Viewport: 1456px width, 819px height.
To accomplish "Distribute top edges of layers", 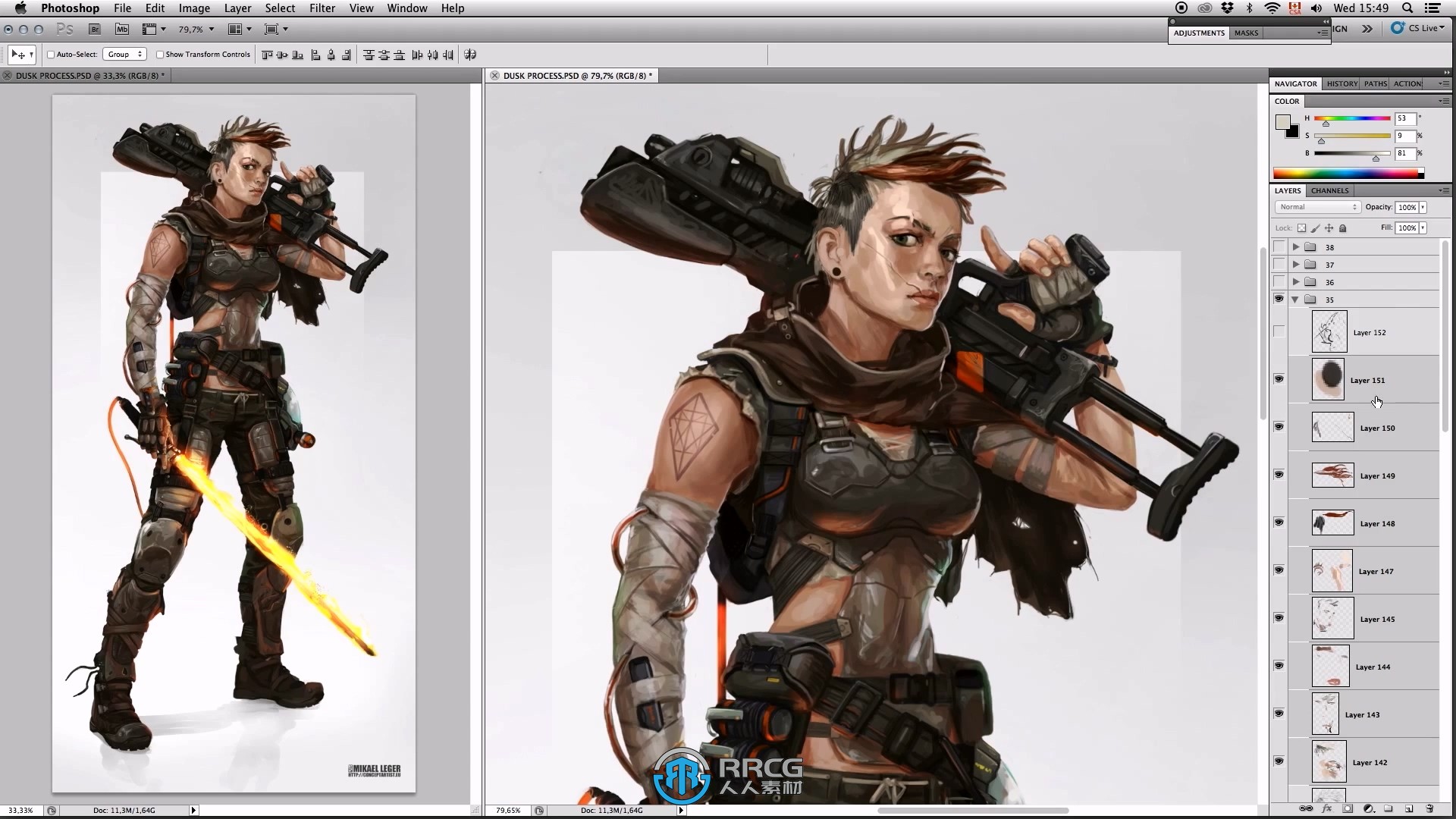I will 369,55.
